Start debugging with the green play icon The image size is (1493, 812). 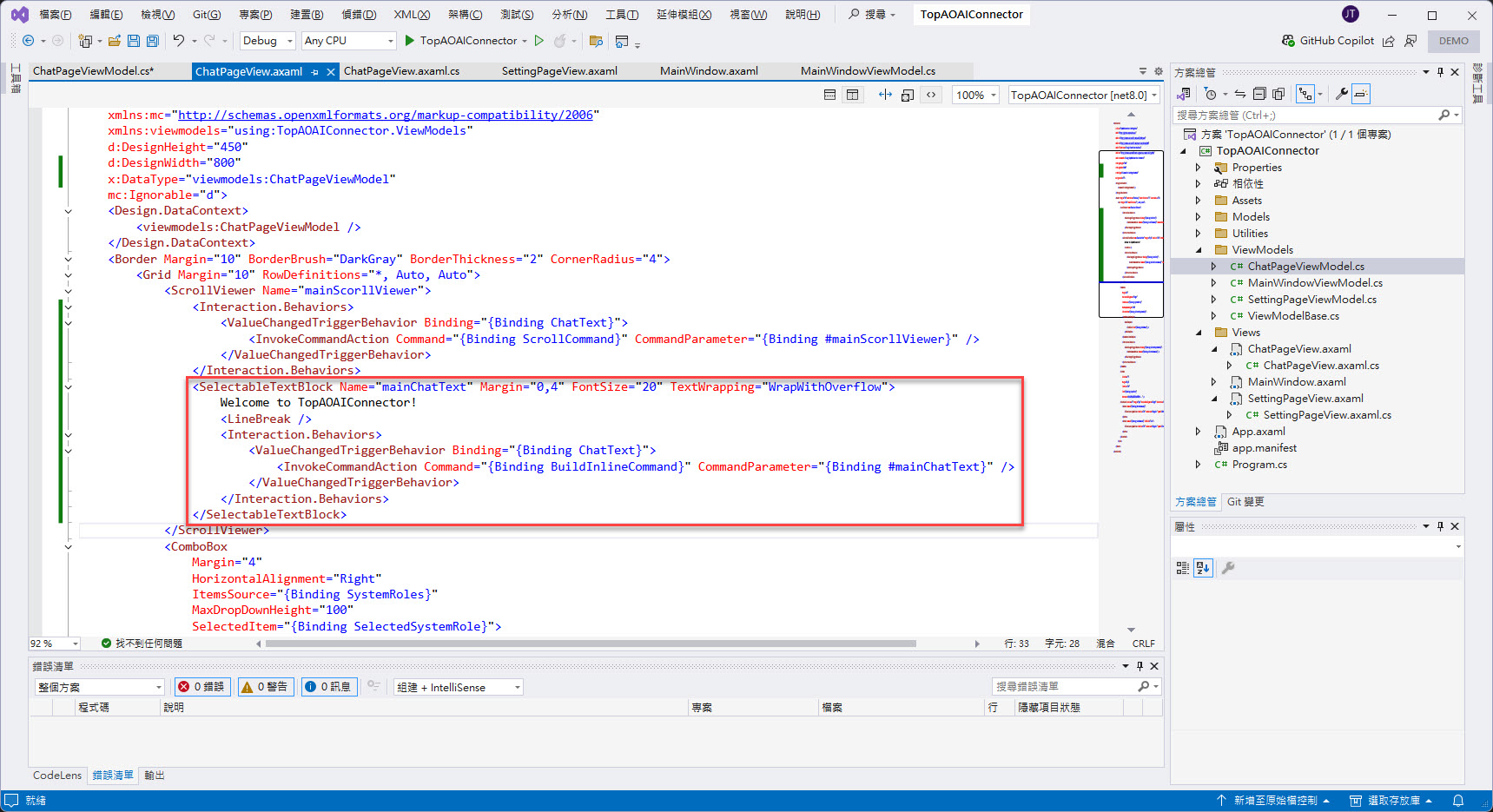(410, 41)
